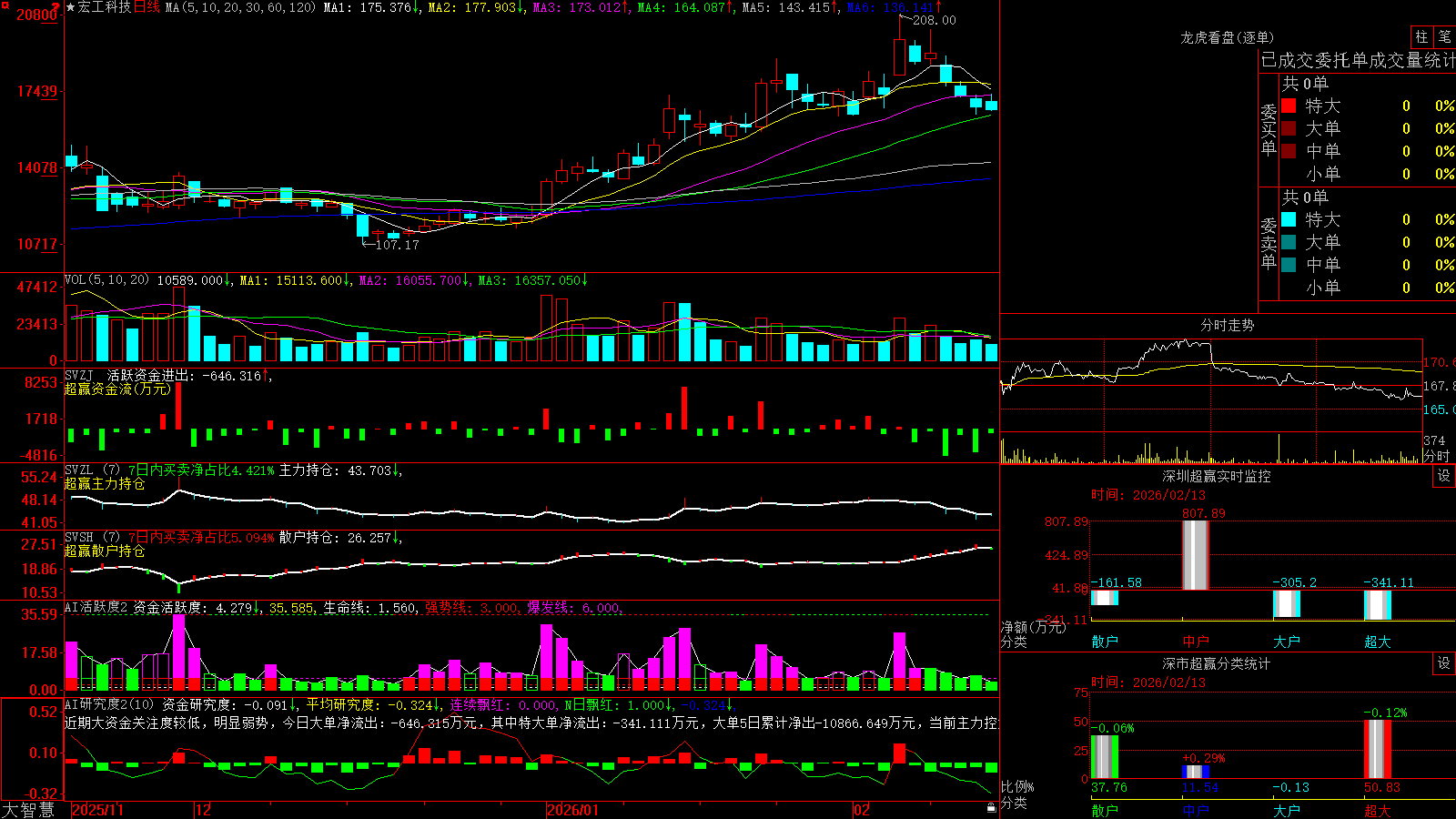Select the 2025/11 date marker on time axis
1456x819 pixels.
[x=97, y=810]
